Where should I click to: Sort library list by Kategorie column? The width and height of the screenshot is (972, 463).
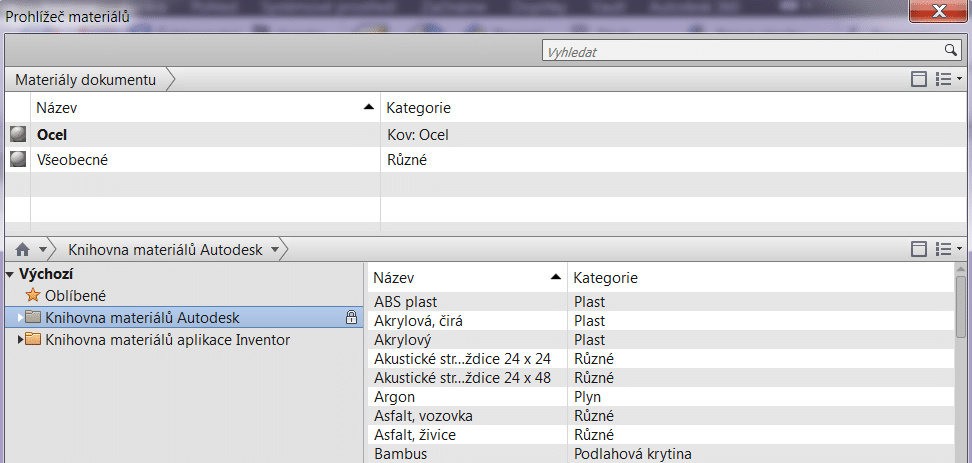click(761, 278)
